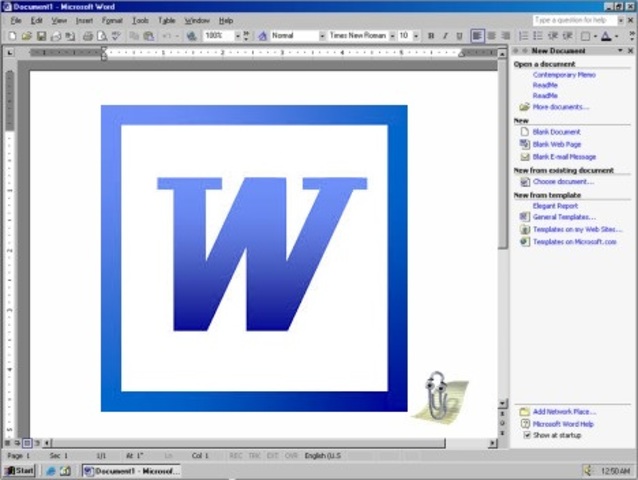Open the Zoom 100% dropdown
Image resolution: width=638 pixels, height=480 pixels.
(x=238, y=36)
